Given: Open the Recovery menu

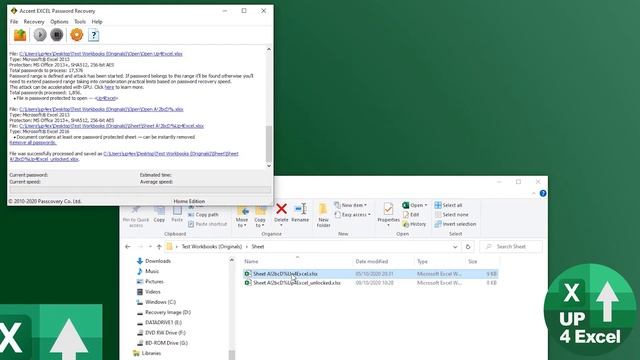Looking at the screenshot, I should [x=34, y=22].
